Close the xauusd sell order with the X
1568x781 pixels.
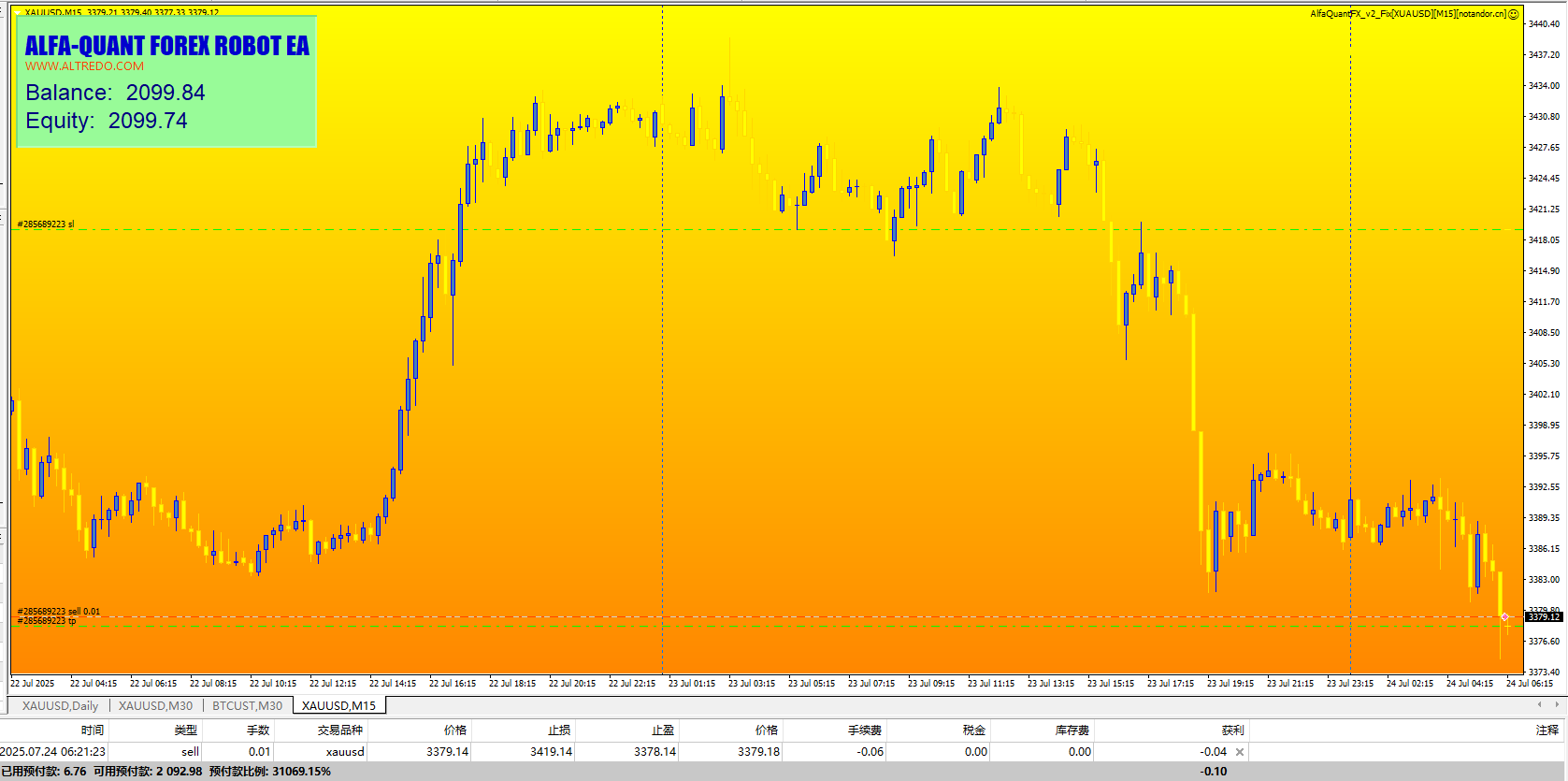point(1240,752)
